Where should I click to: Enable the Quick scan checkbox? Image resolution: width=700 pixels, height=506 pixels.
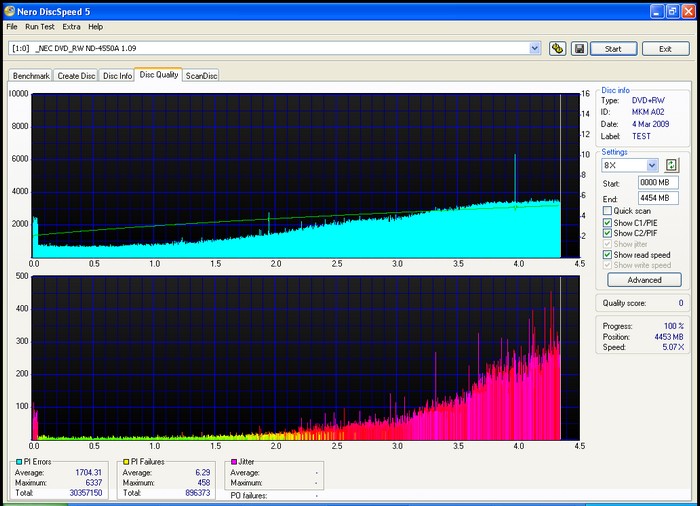pos(607,211)
